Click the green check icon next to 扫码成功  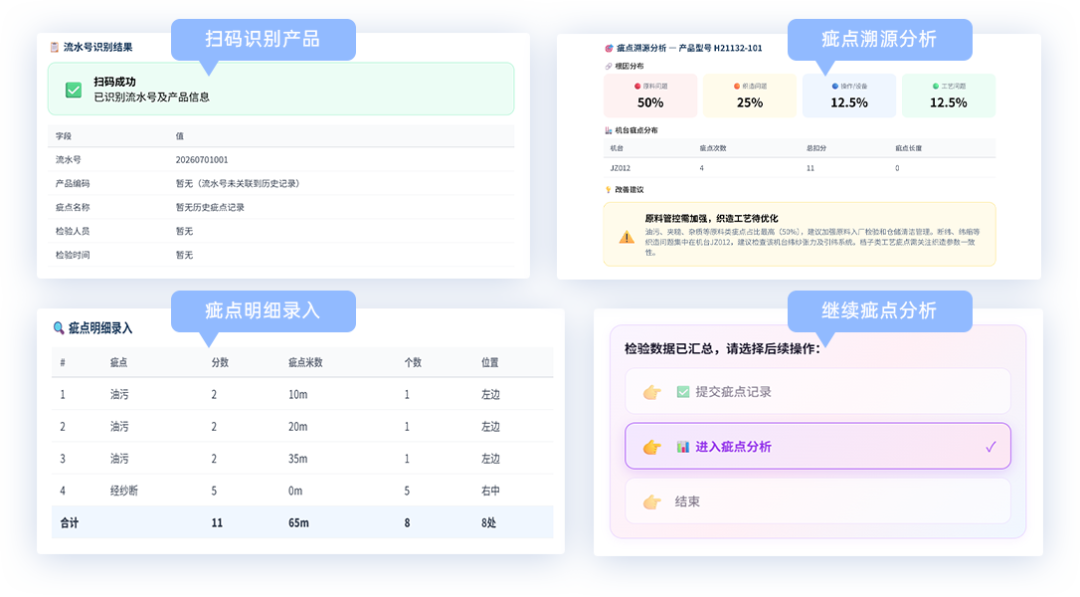(x=73, y=90)
